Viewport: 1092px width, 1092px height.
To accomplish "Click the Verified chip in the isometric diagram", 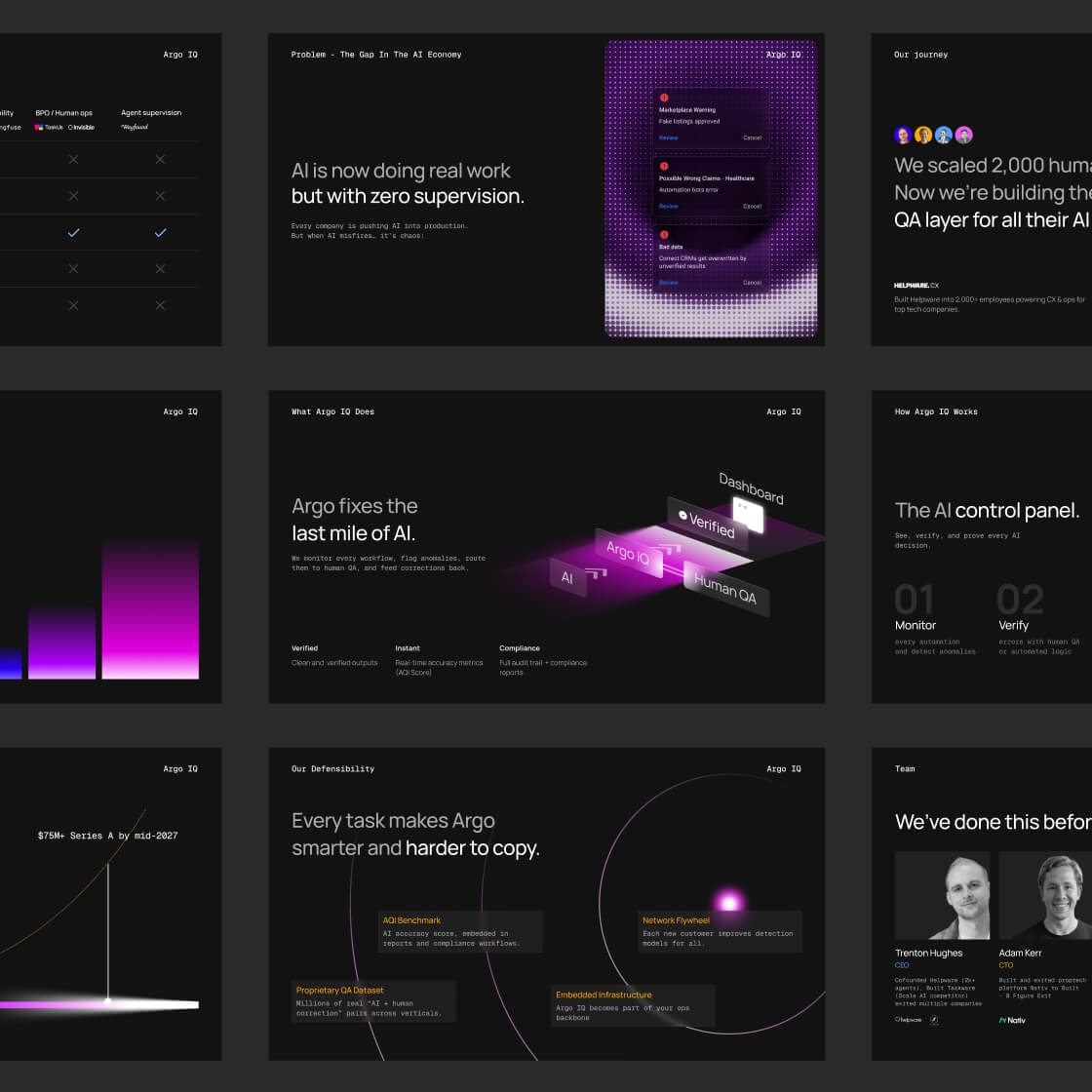I will coord(707,524).
